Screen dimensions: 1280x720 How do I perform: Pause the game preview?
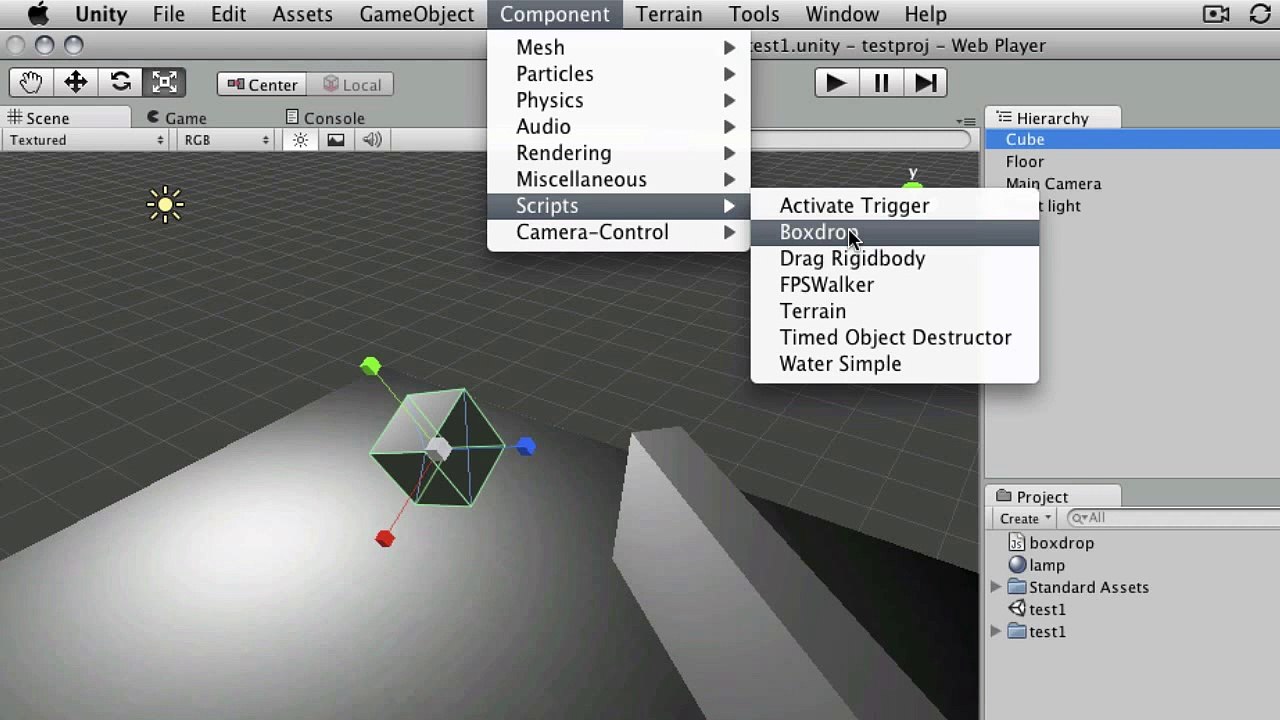point(881,83)
